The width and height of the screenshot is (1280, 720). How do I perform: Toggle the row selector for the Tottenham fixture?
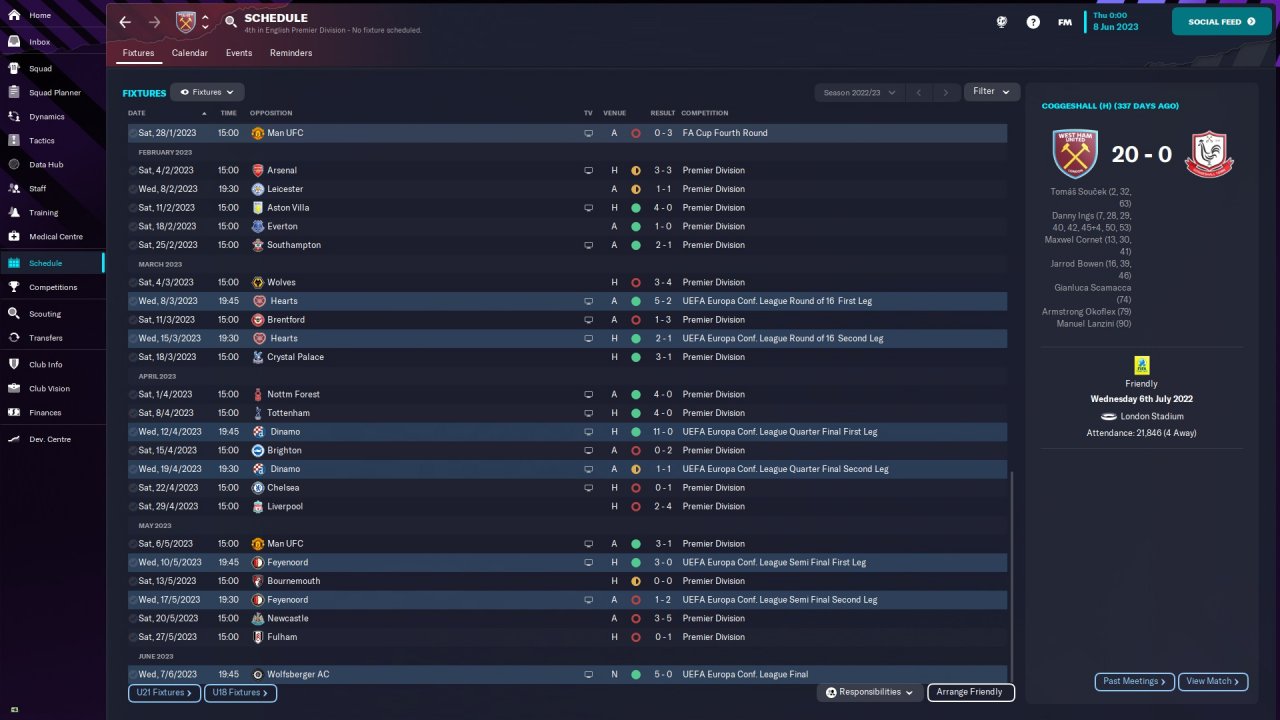pos(133,413)
